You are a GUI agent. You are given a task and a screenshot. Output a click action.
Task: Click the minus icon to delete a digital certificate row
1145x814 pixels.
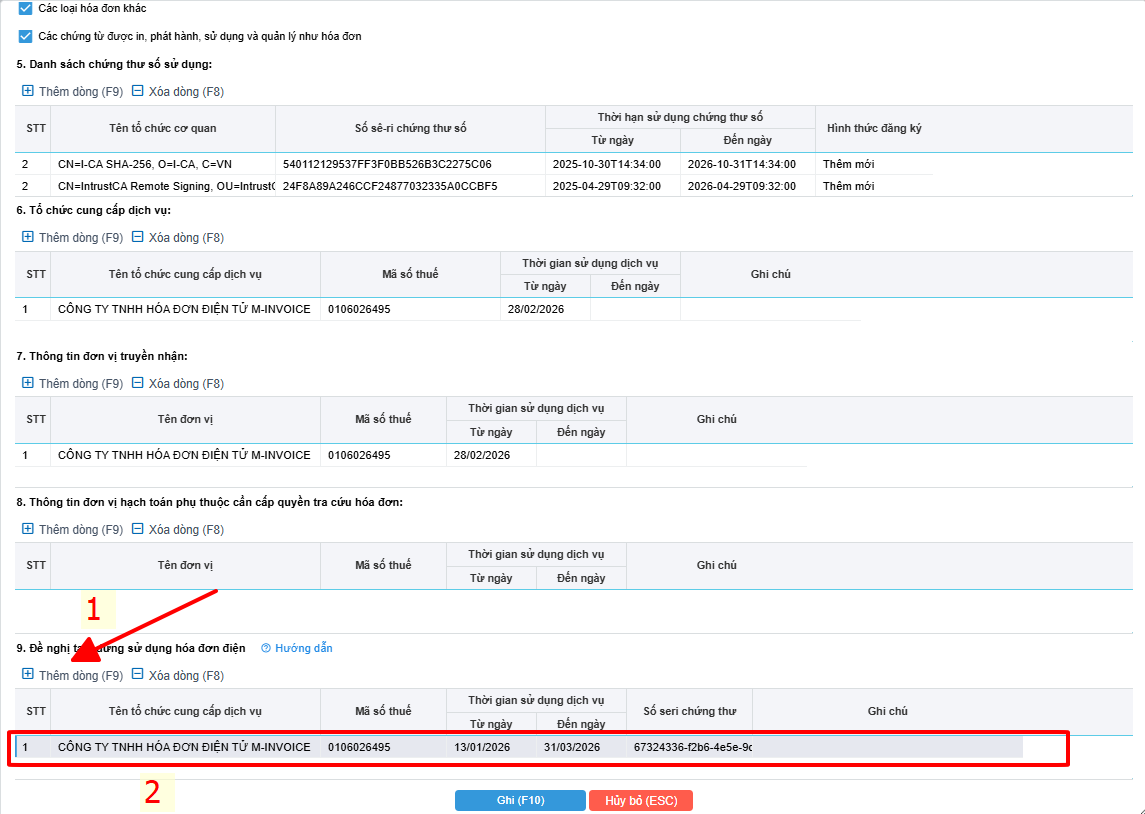[x=138, y=92]
